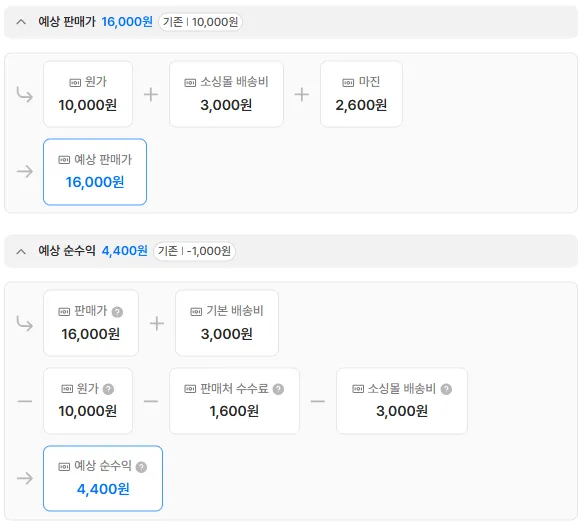Click money icon beside 기본 배송비 label
This screenshot has width=581, height=525.
coord(196,312)
